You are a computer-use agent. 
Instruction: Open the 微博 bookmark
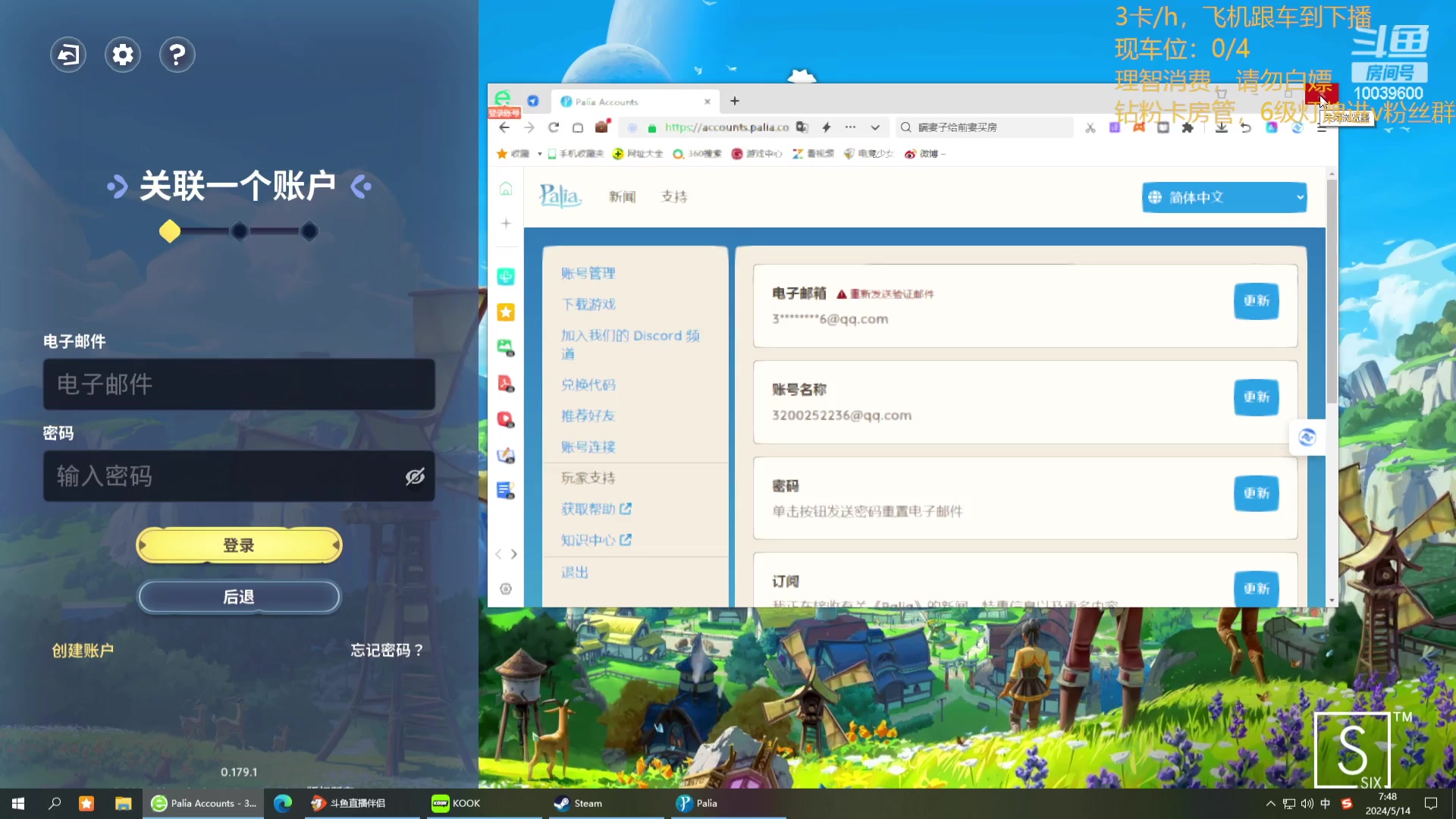921,154
